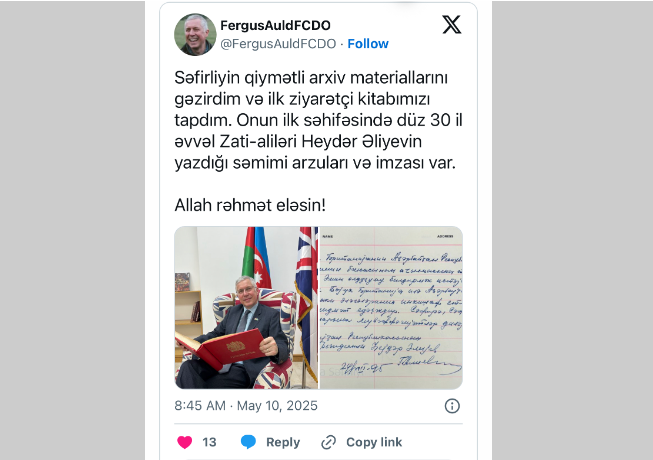Open the tweet info circle icon
653x460 pixels.
pyautogui.click(x=452, y=405)
